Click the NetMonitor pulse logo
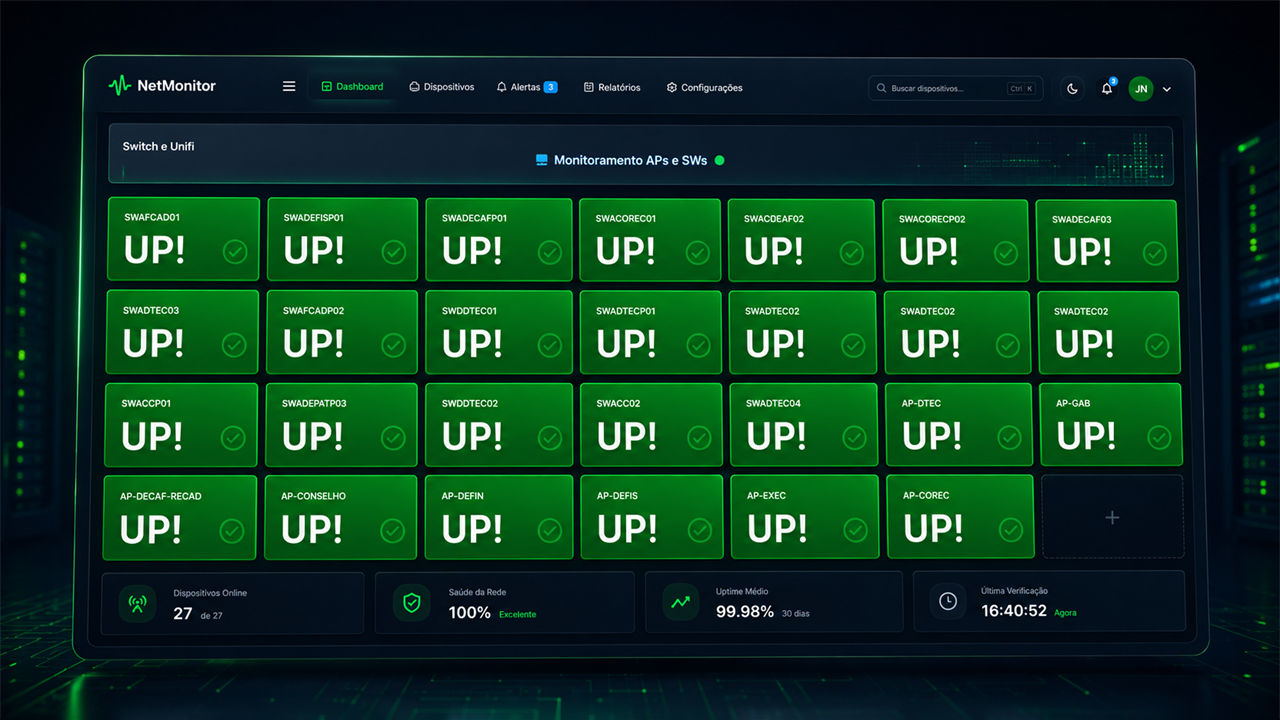Viewport: 1280px width, 720px height. point(119,86)
